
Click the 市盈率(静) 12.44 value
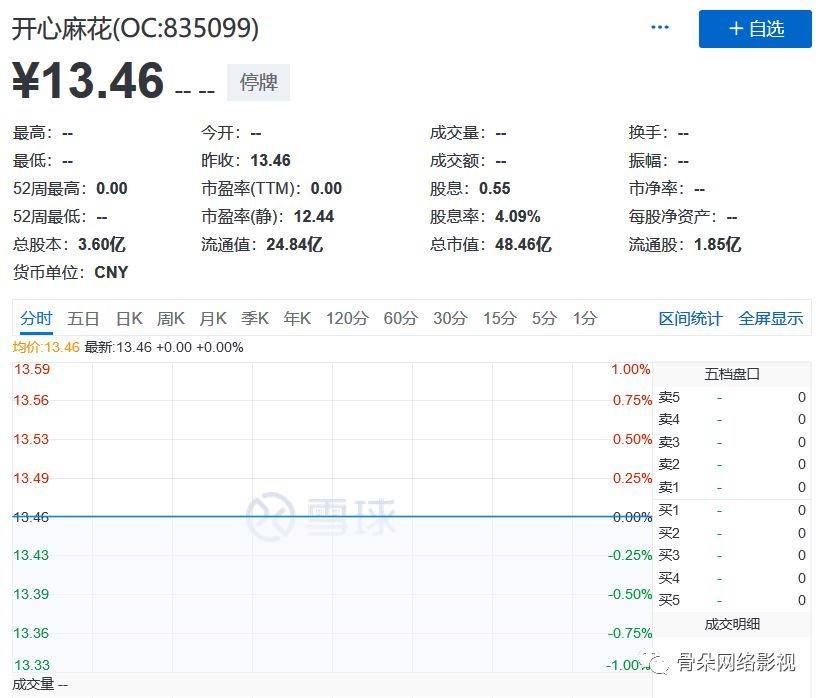(x=313, y=217)
